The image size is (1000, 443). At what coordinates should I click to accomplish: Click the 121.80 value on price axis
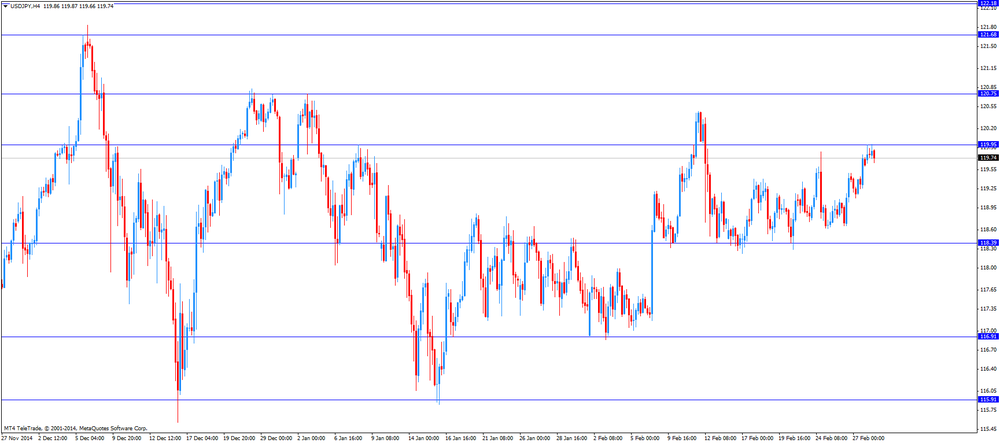tap(989, 27)
